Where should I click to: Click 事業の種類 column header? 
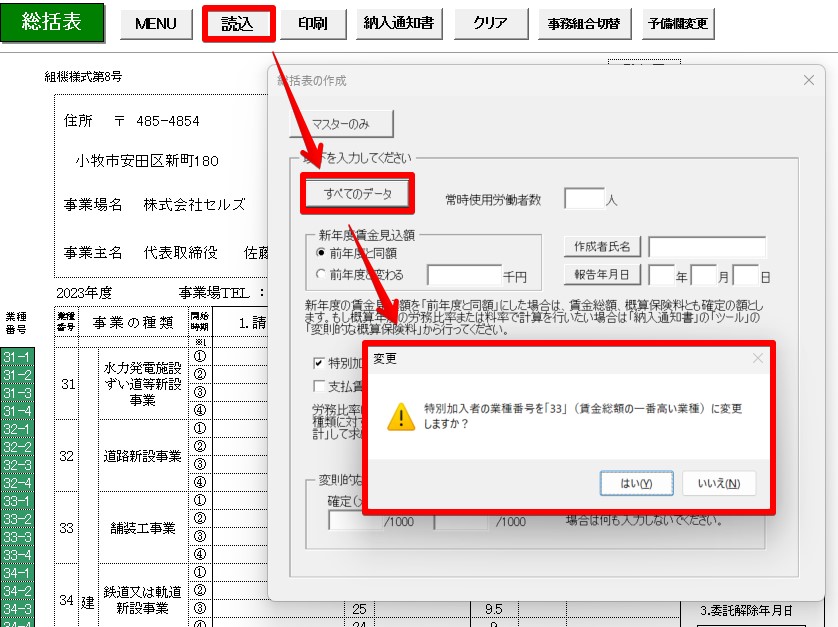point(133,322)
